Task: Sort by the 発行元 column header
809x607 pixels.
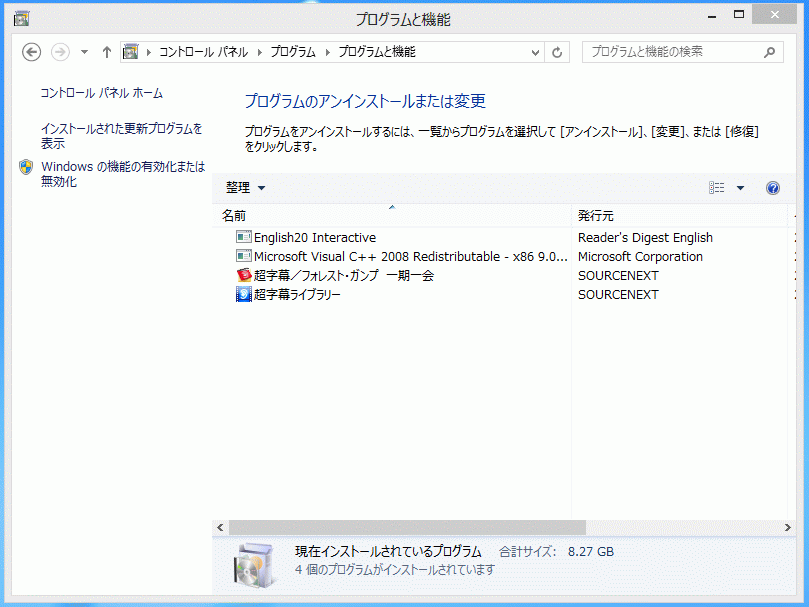Action: (x=680, y=216)
